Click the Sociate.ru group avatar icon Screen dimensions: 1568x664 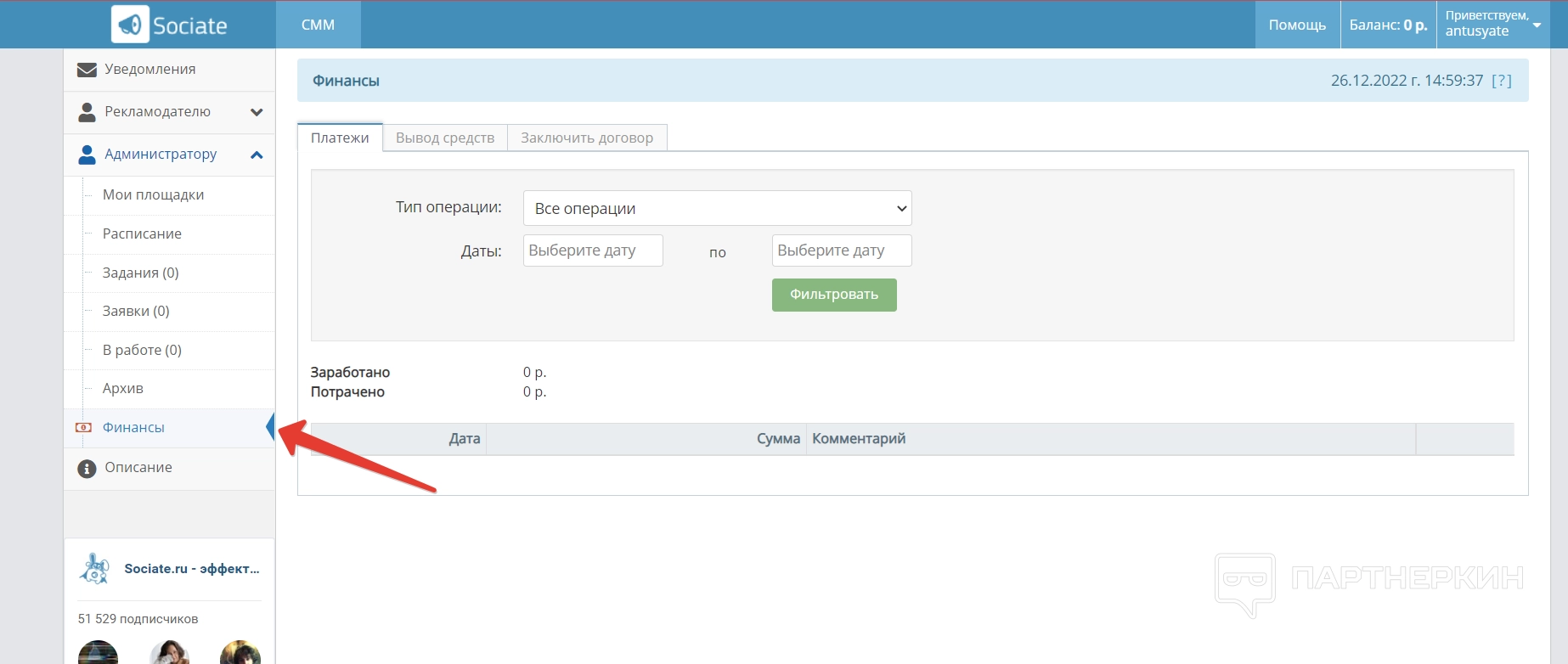tap(94, 569)
